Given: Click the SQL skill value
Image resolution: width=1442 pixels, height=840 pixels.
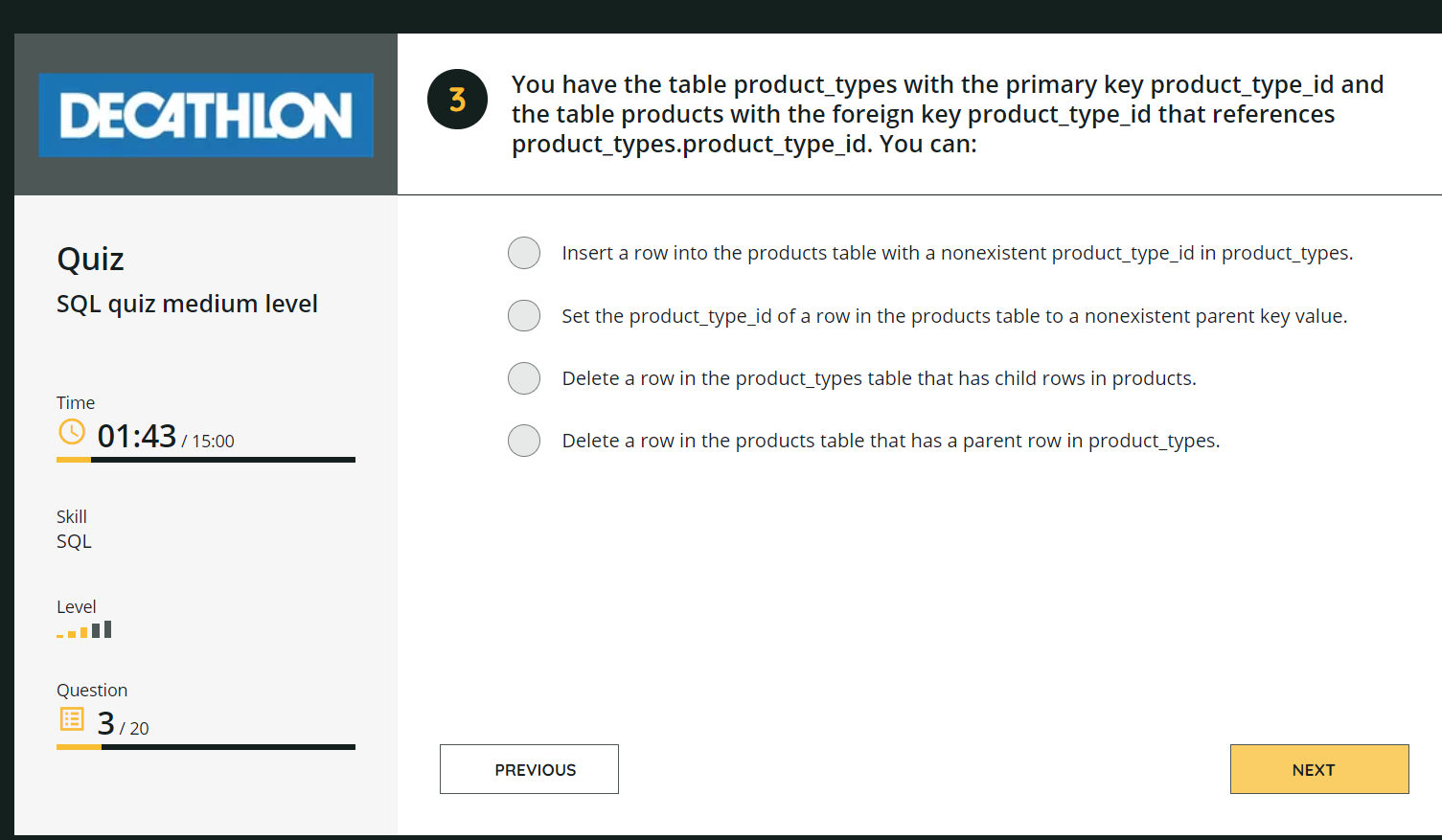Looking at the screenshot, I should coord(74,541).
